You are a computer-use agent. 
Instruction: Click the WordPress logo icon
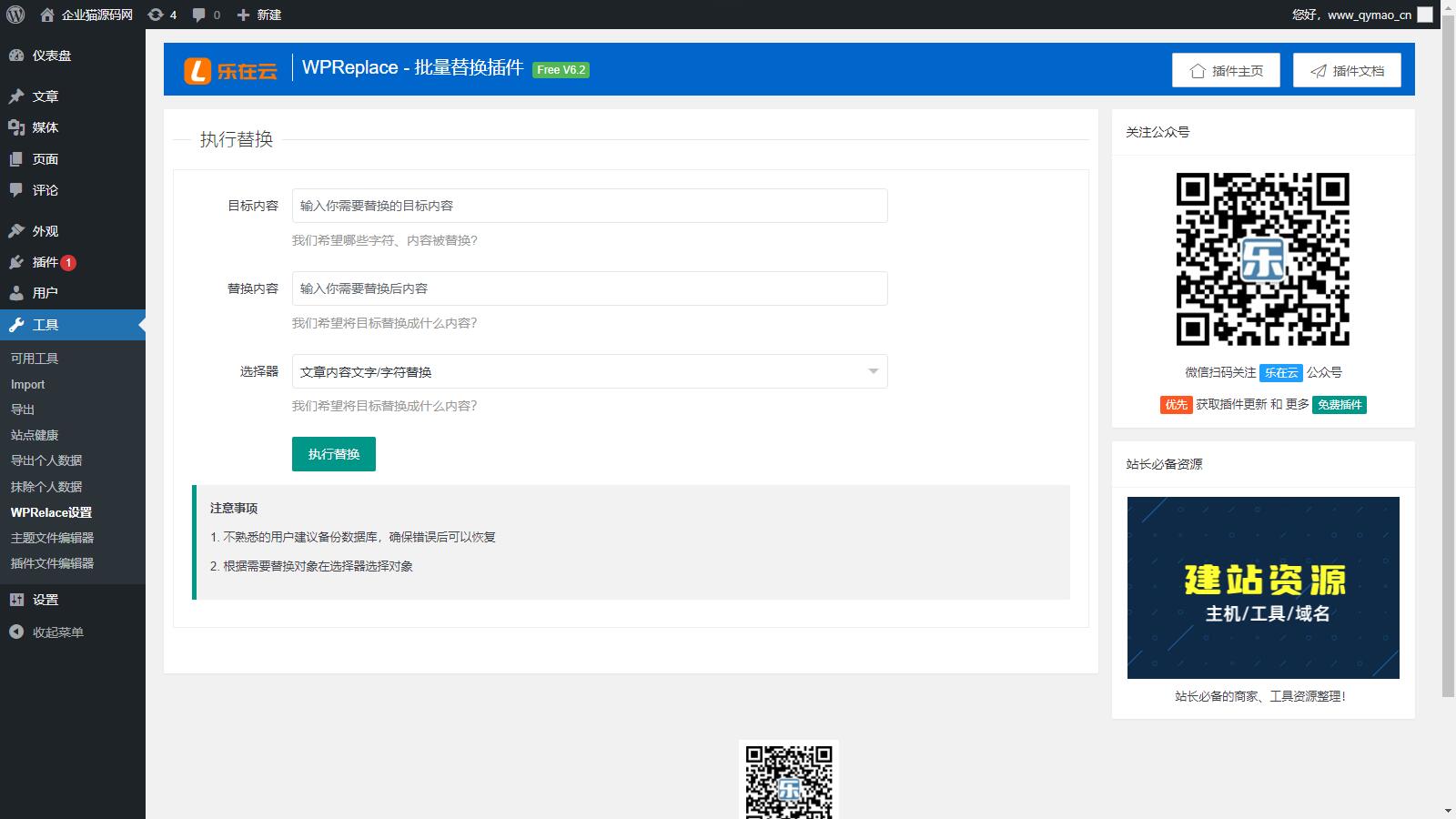(x=15, y=15)
